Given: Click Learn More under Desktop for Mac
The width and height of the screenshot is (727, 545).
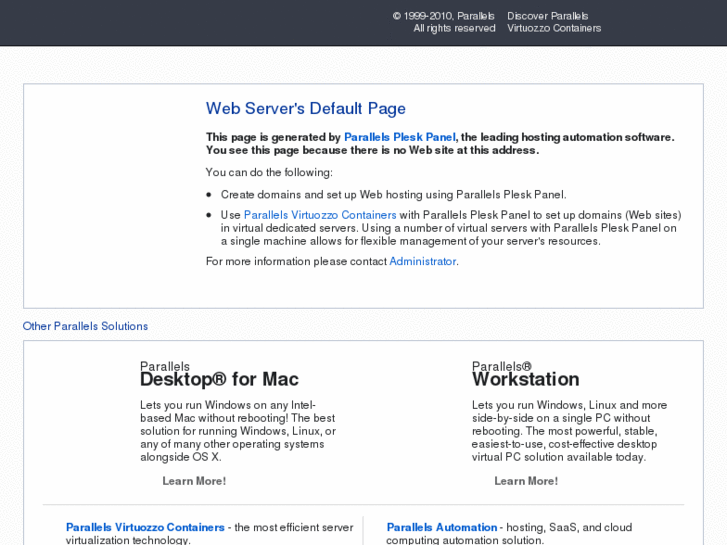Looking at the screenshot, I should (x=194, y=481).
